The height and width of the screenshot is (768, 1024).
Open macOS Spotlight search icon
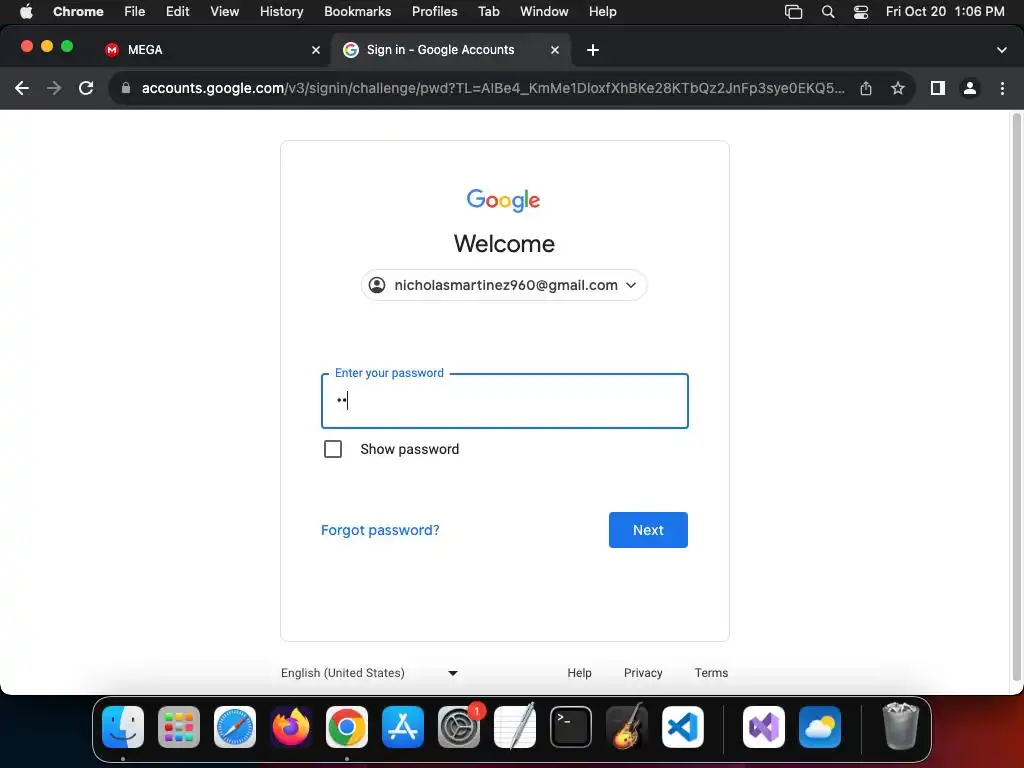[x=827, y=12]
